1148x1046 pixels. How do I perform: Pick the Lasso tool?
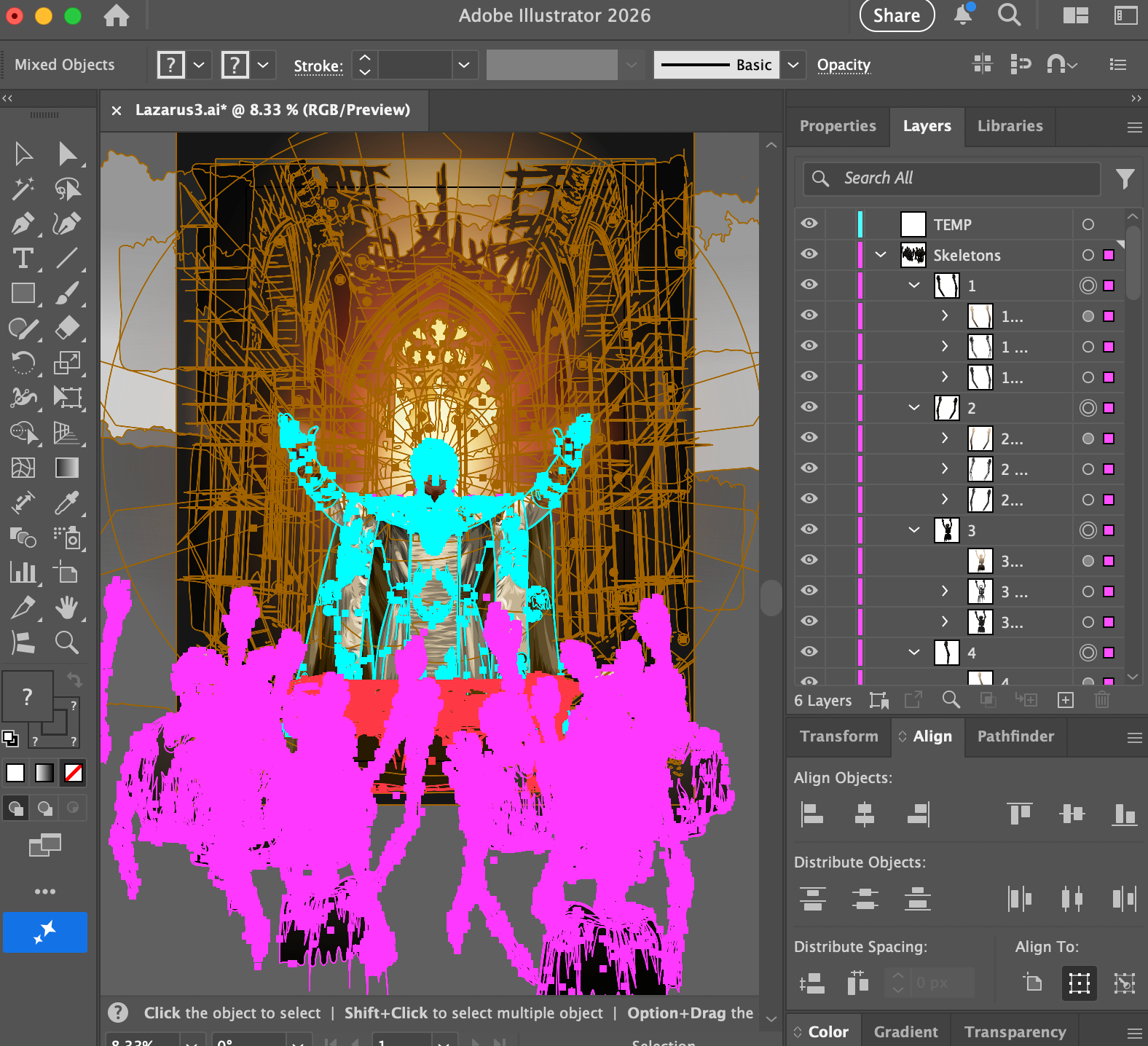pyautogui.click(x=67, y=189)
